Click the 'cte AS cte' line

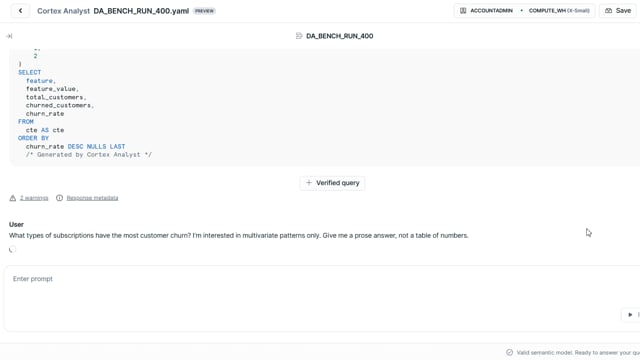point(45,130)
